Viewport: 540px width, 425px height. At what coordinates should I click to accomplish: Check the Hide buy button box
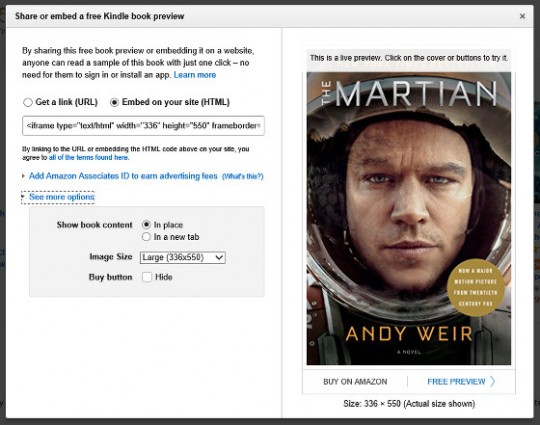pos(147,277)
